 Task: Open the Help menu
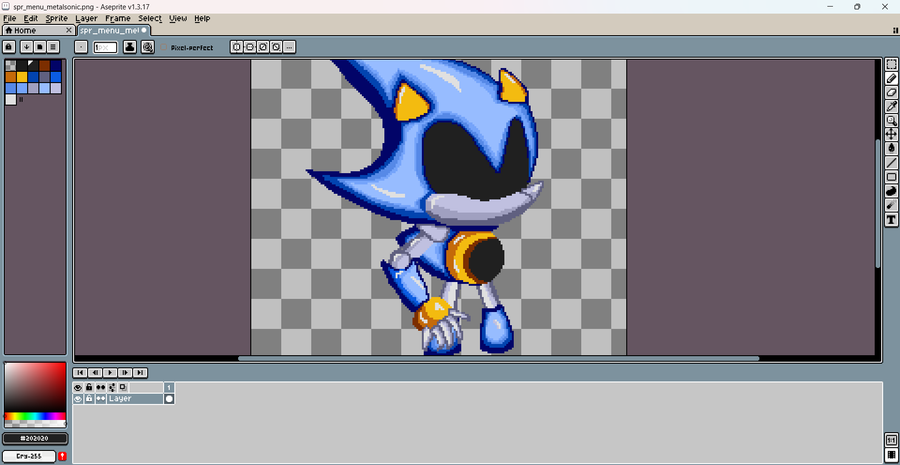point(202,18)
